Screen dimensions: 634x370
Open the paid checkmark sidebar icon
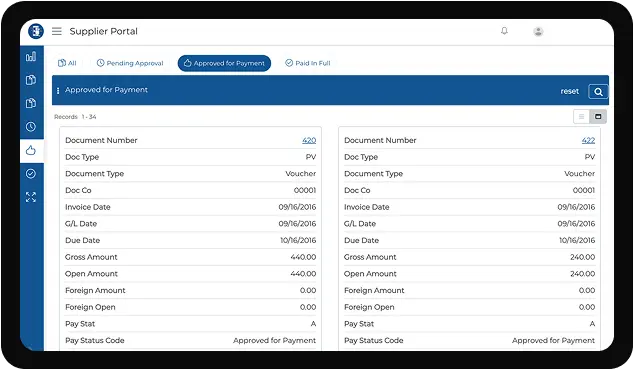click(x=31, y=174)
